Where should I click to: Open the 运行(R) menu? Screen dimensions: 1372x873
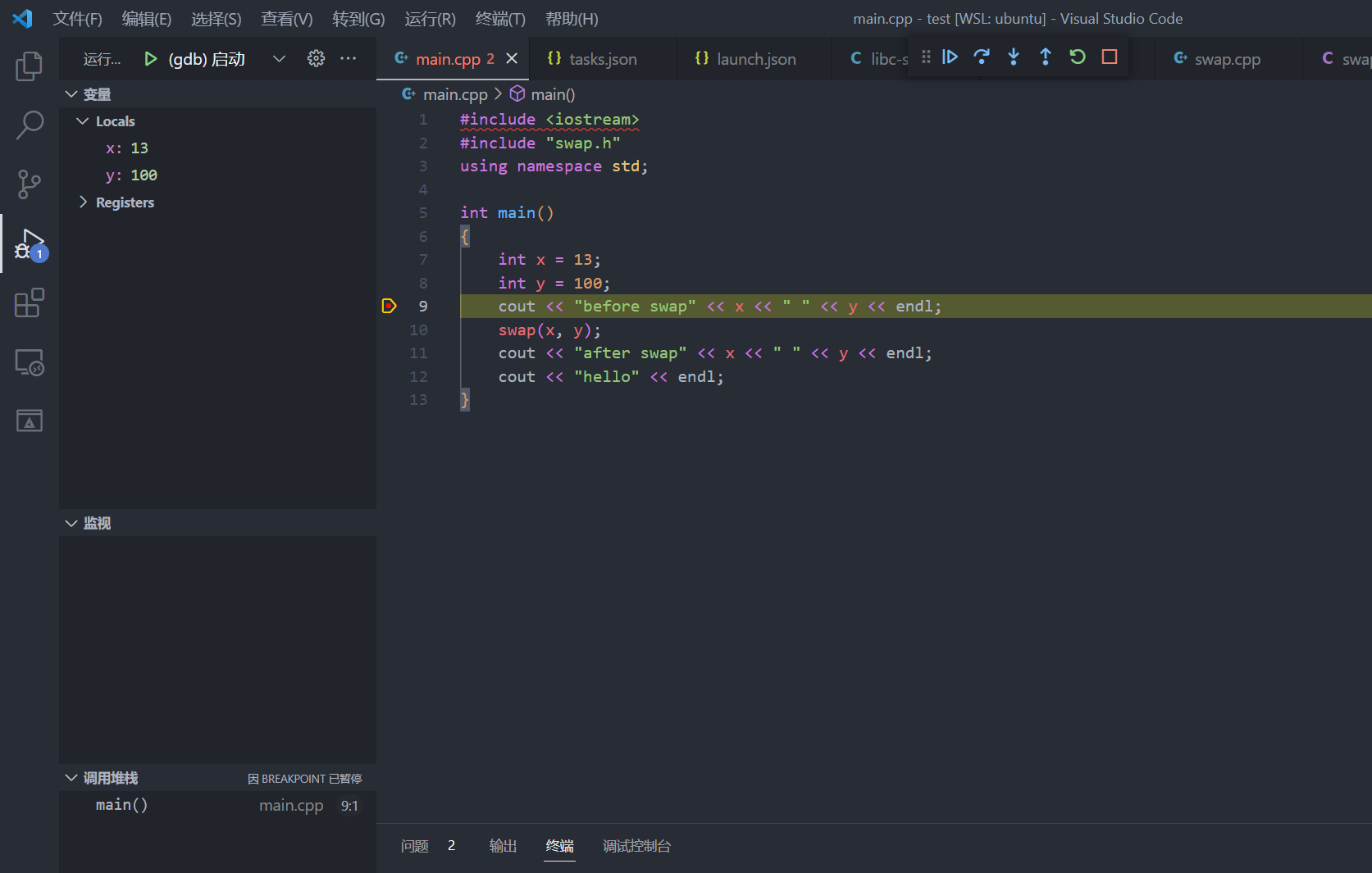point(429,18)
